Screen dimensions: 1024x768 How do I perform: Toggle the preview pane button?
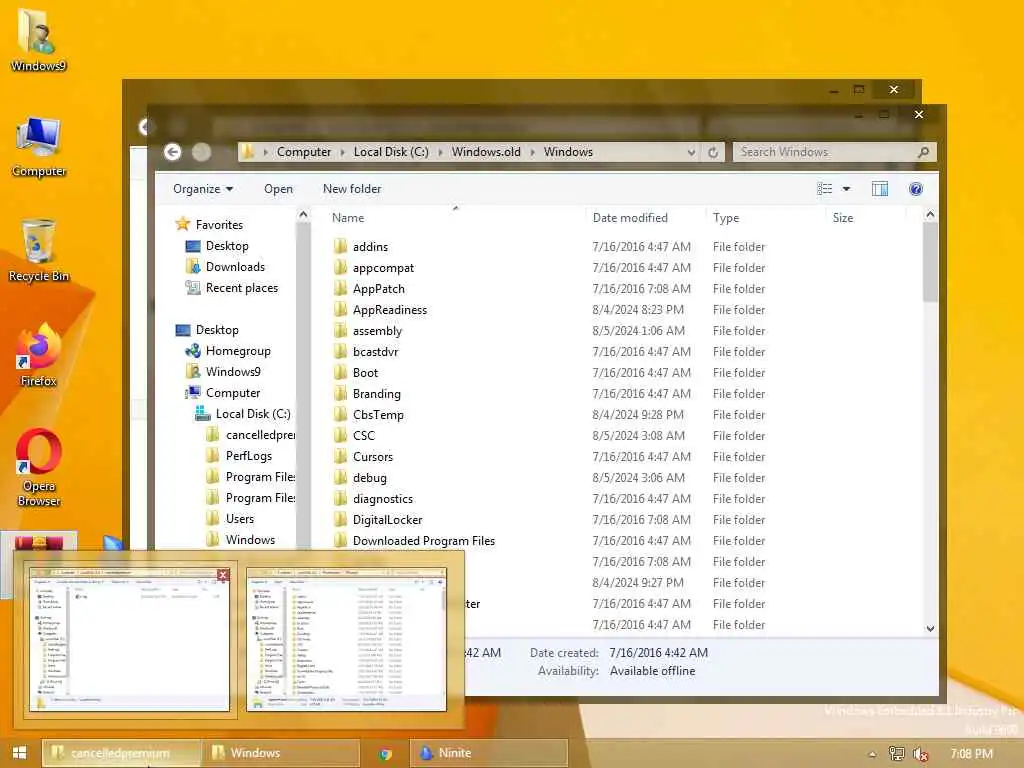tap(880, 189)
